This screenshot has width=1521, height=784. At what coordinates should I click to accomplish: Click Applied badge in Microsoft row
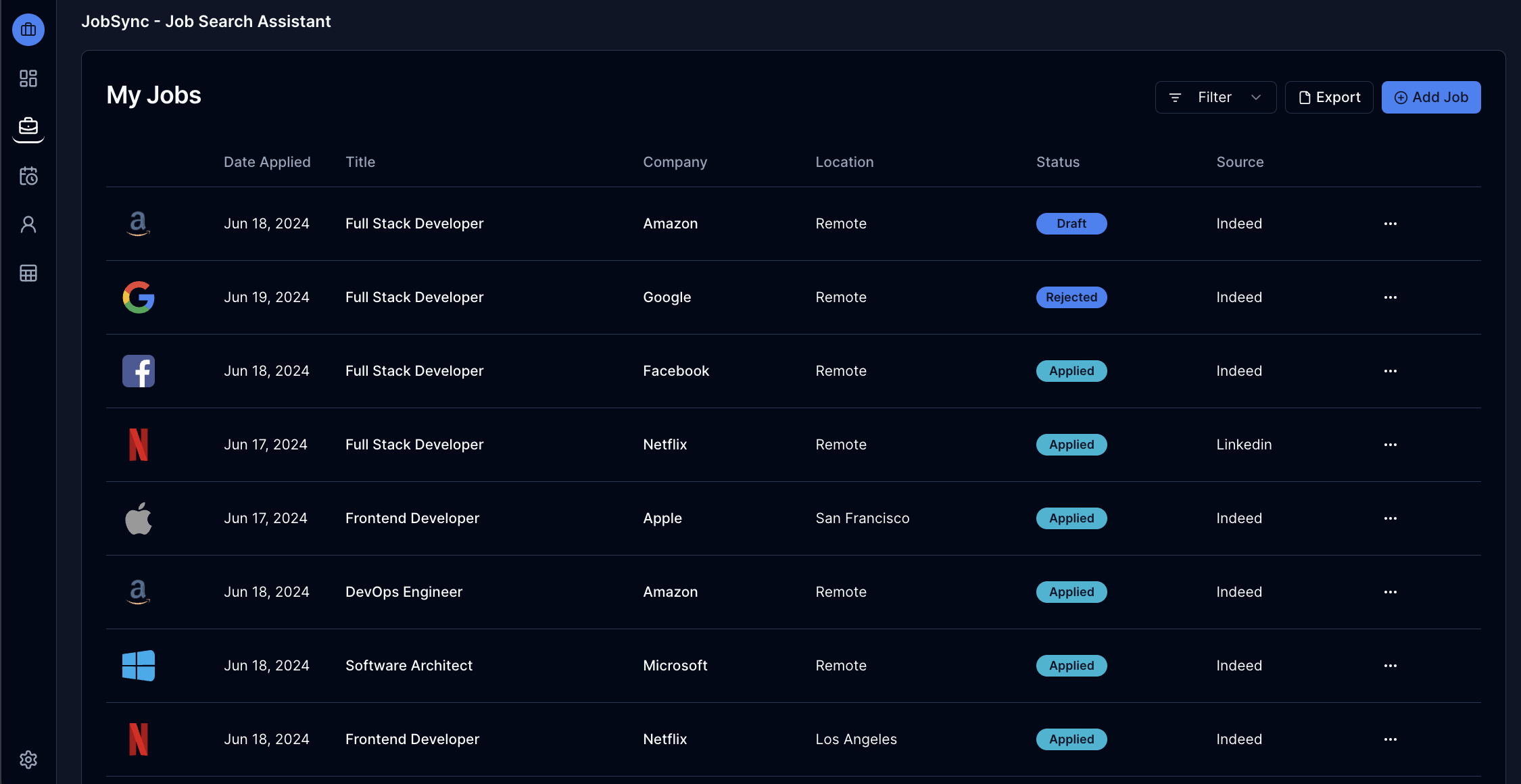point(1071,666)
